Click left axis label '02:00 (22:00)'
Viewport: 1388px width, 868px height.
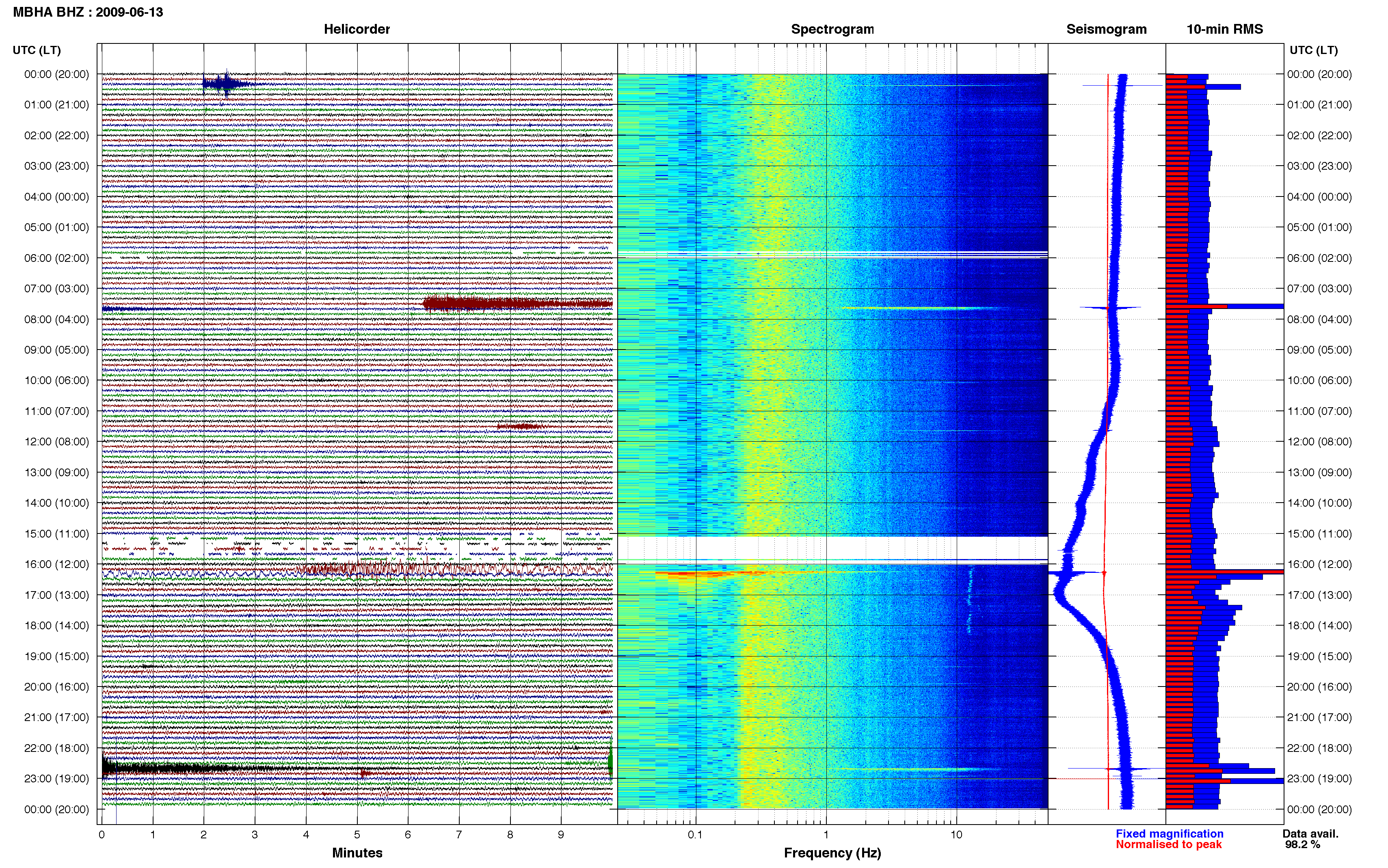(56, 136)
